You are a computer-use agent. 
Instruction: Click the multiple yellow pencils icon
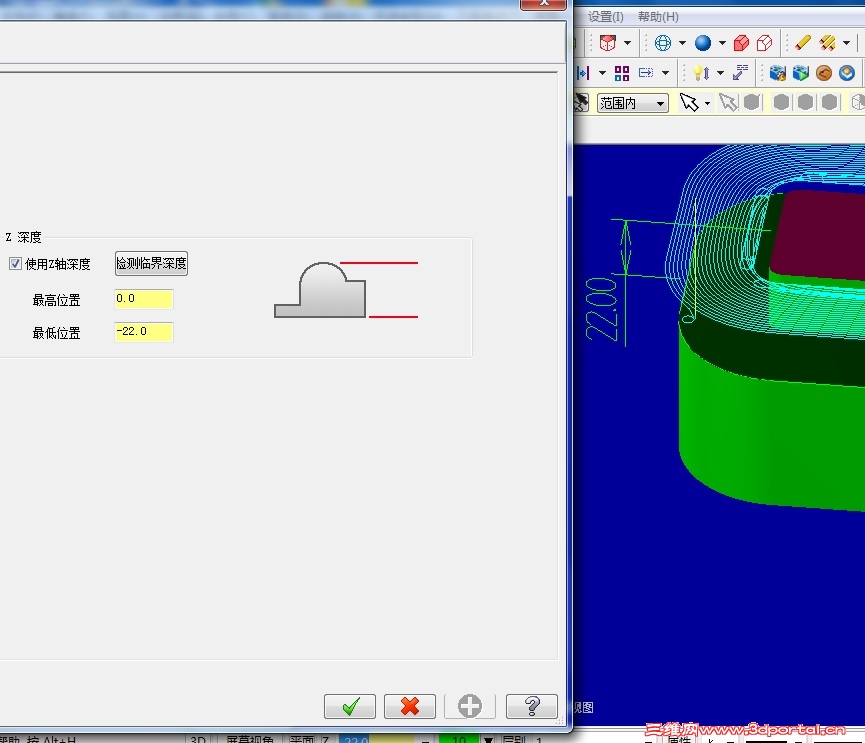(x=827, y=43)
